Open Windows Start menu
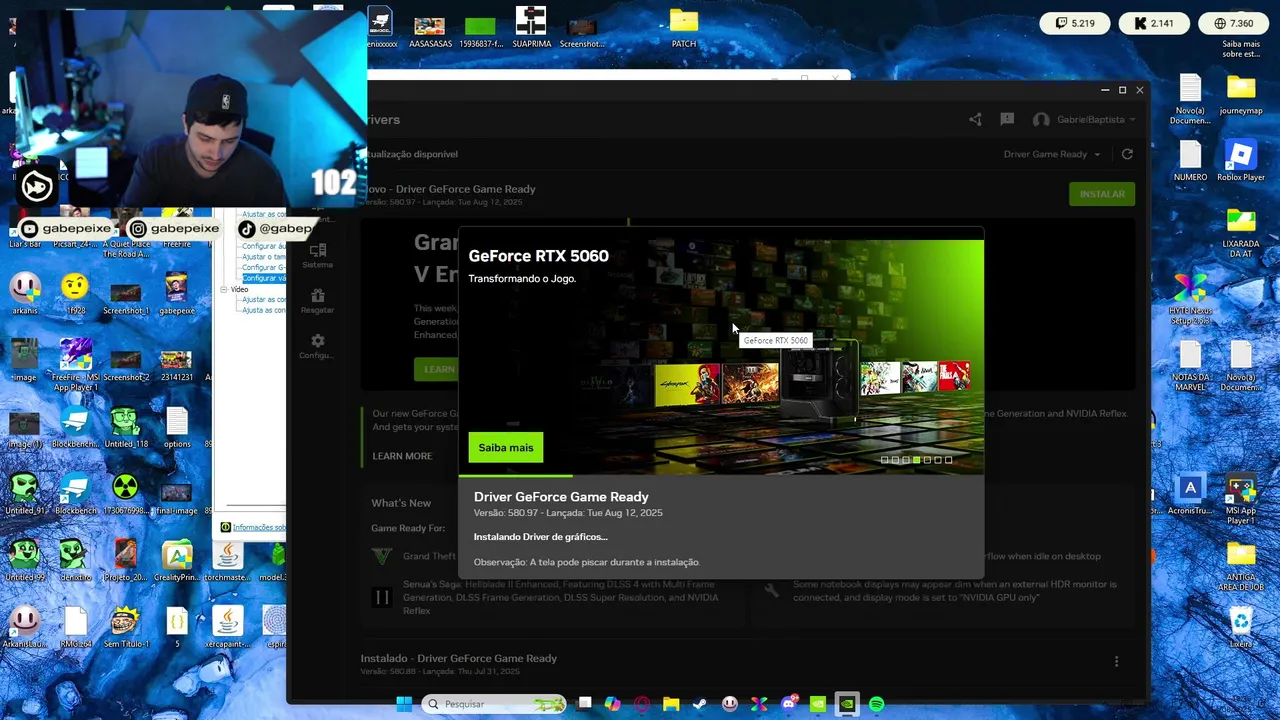This screenshot has height=720, width=1280. click(404, 704)
